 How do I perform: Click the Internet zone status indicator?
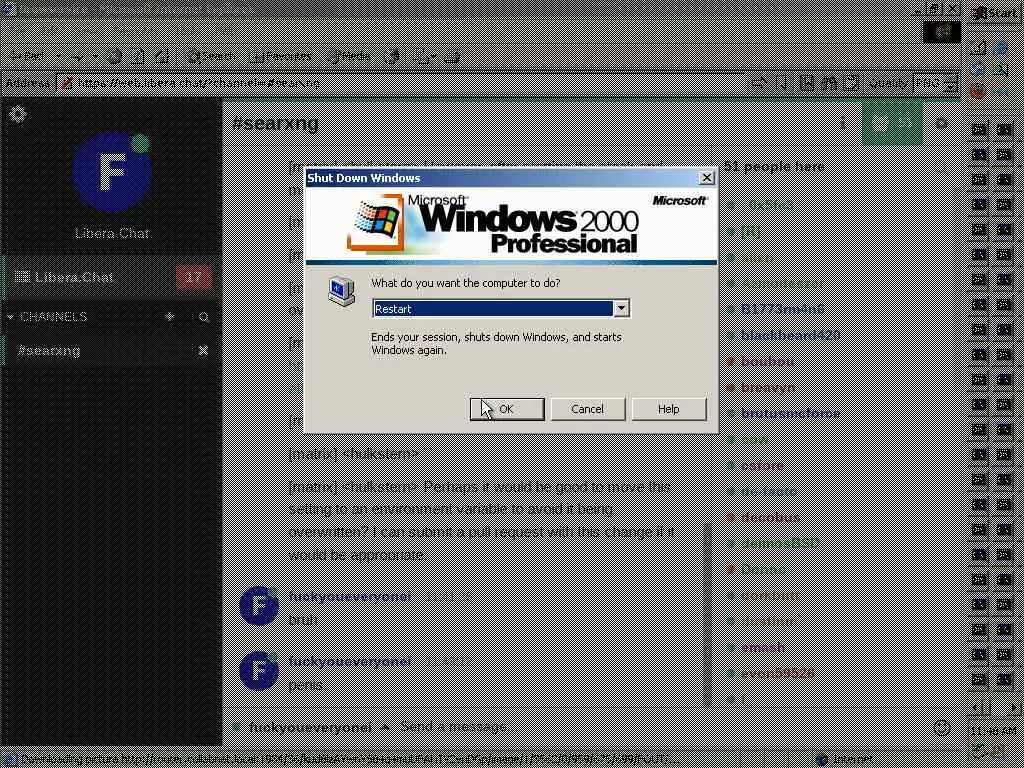click(844, 760)
